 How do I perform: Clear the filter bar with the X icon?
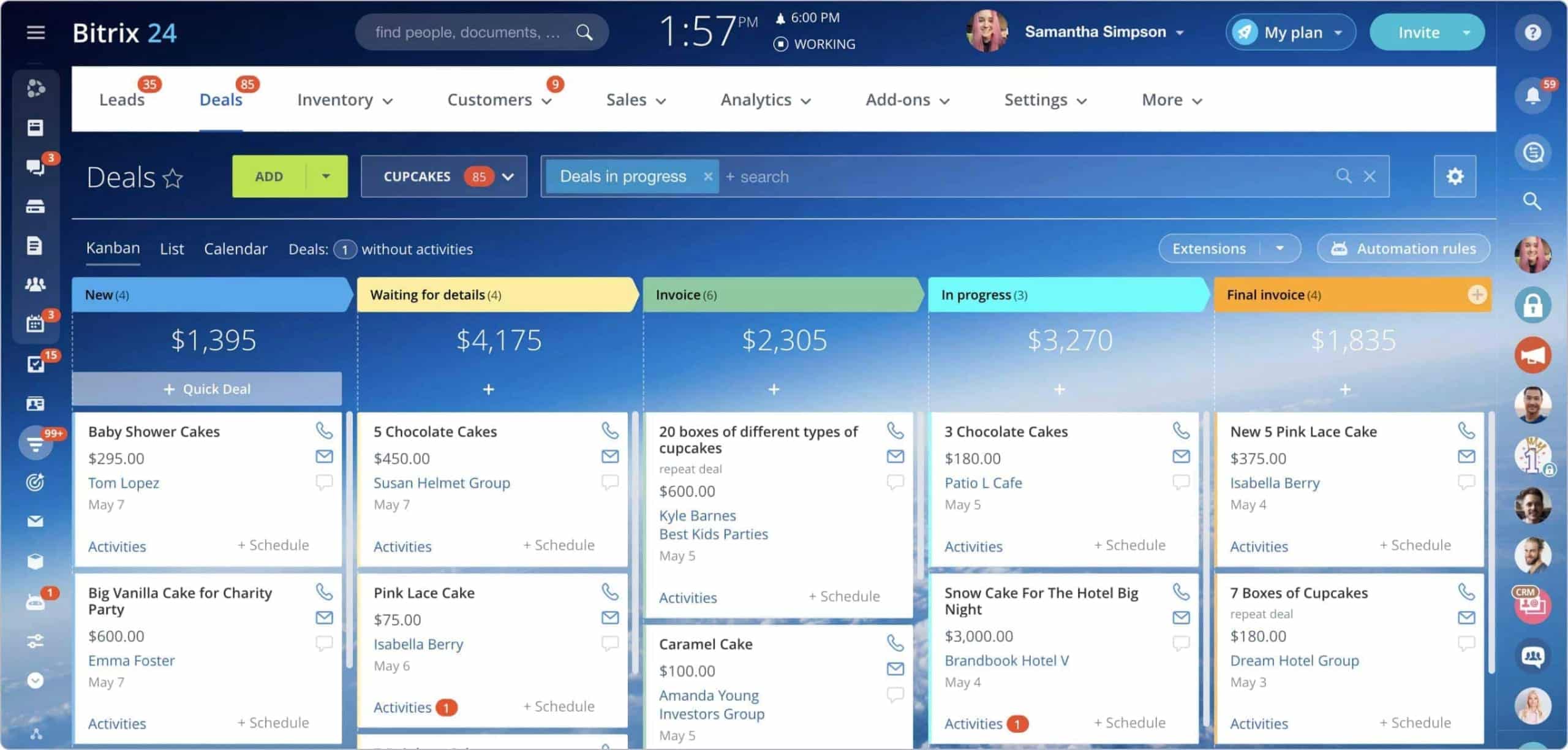pyautogui.click(x=1370, y=176)
